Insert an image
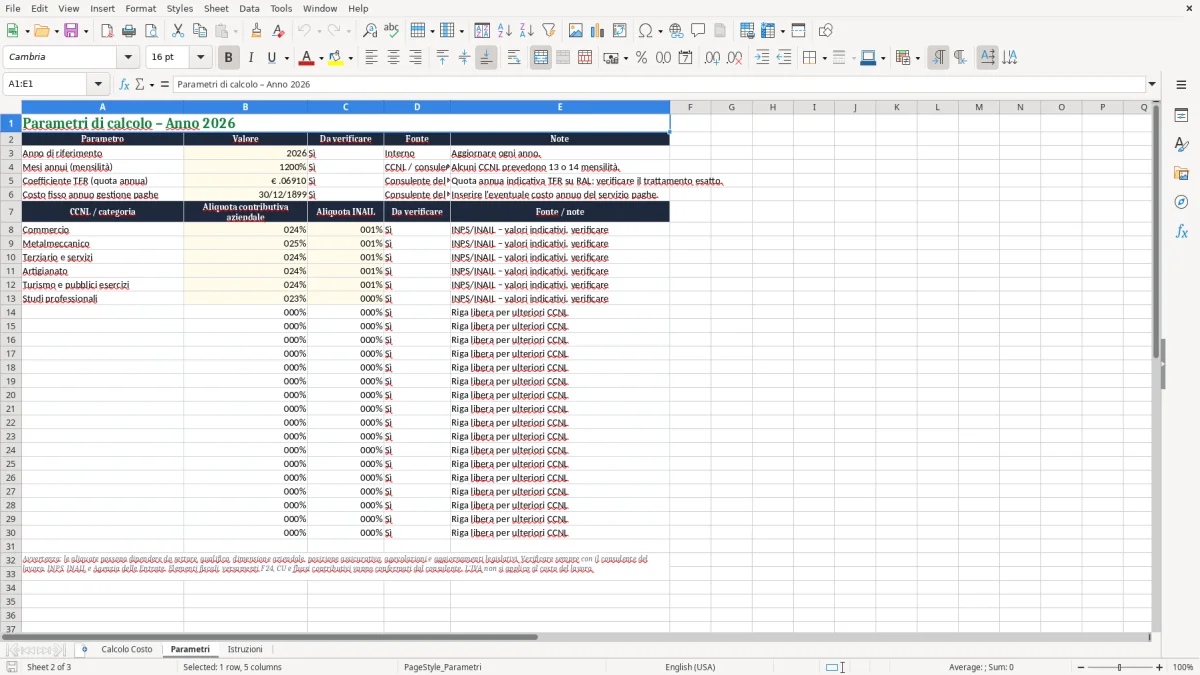Viewport: 1200px width, 675px height. (576, 31)
